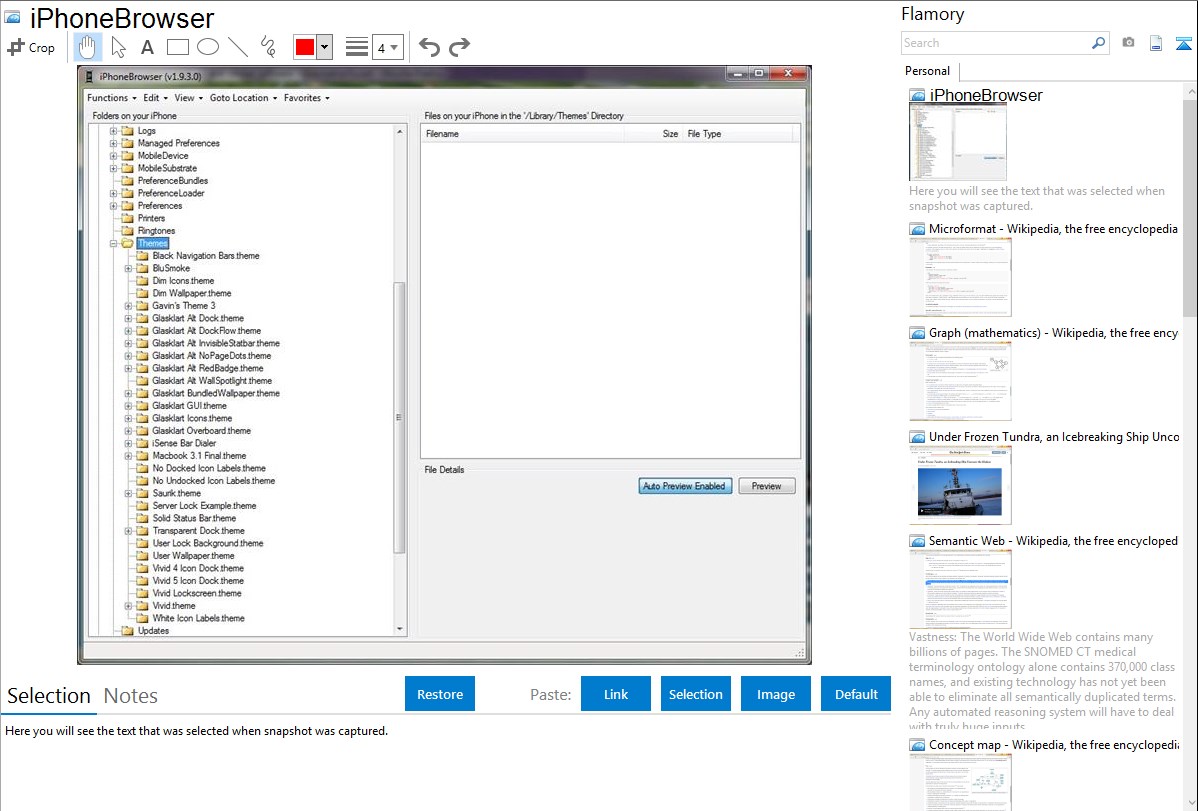Select the Crop tool

click(x=31, y=47)
